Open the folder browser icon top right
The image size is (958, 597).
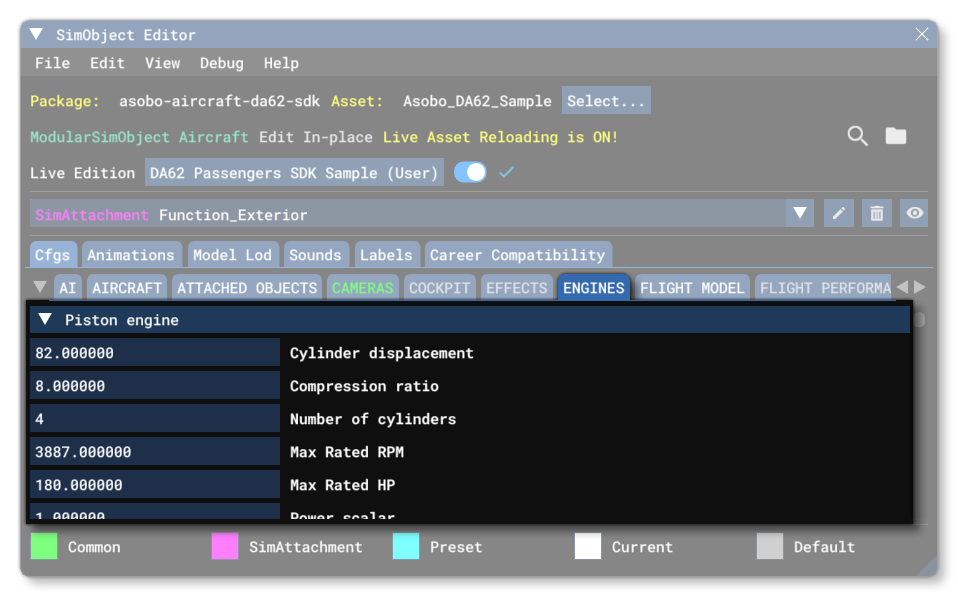pyautogui.click(x=896, y=136)
